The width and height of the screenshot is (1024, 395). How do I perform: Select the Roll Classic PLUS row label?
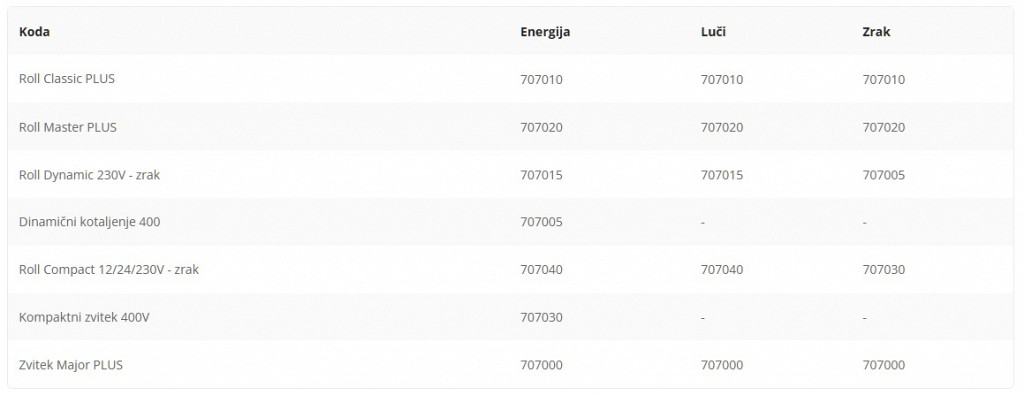tap(67, 78)
